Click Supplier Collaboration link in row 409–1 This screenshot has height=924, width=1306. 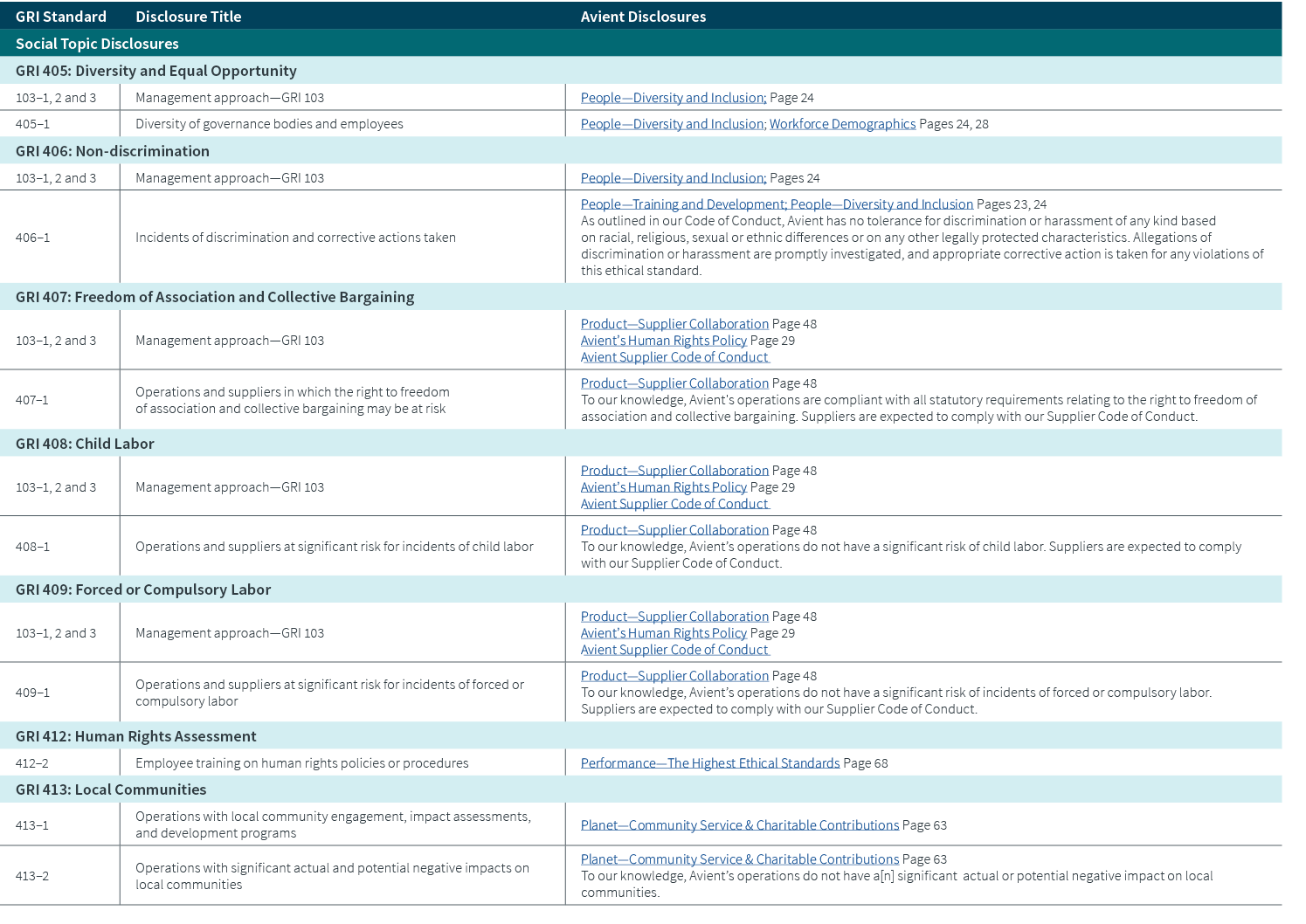point(674,676)
